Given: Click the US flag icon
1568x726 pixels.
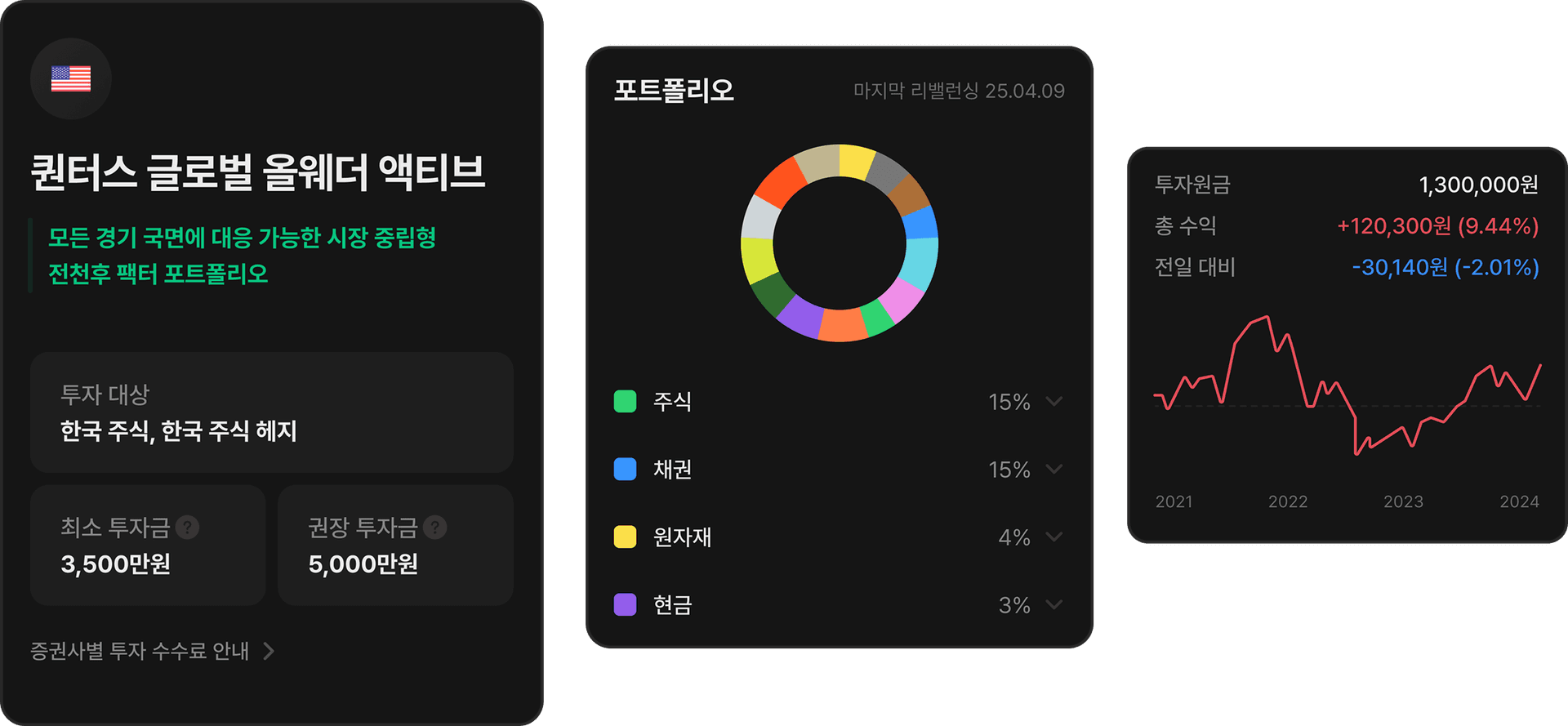Looking at the screenshot, I should click(71, 78).
